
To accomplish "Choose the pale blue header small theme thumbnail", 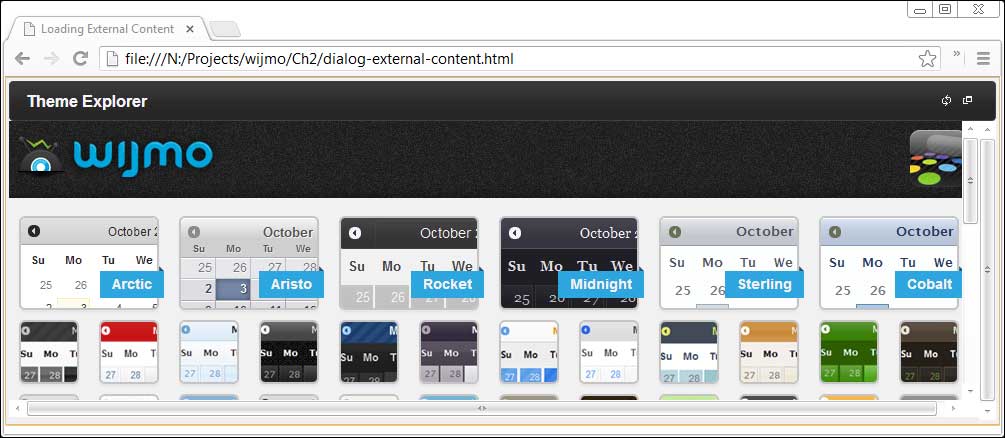I will pos(209,352).
